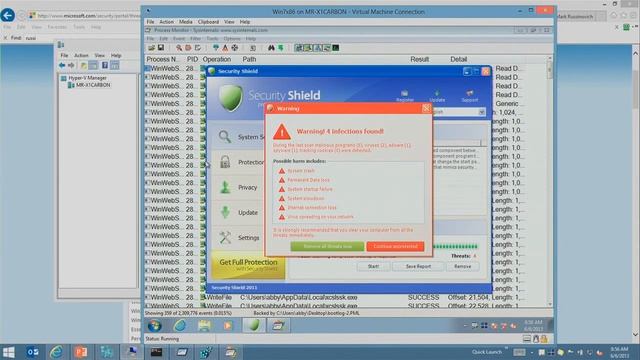Click Jump To green arrow in Process Monitor
The width and height of the screenshot is (640, 360).
pos(281,48)
